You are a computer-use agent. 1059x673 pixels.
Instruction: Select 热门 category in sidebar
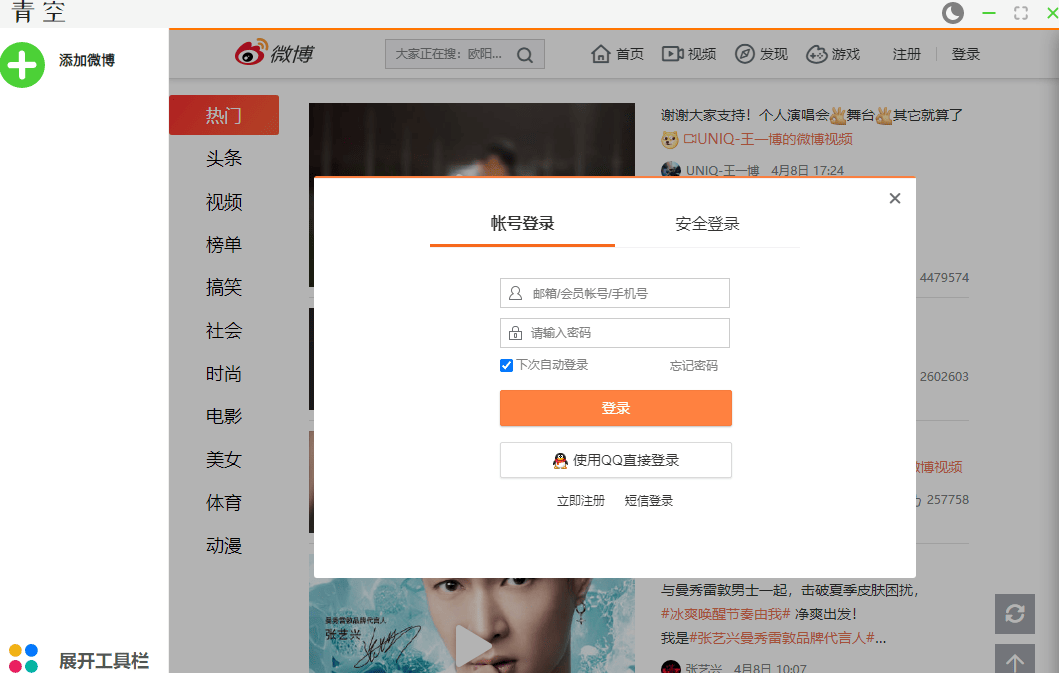tap(224, 116)
